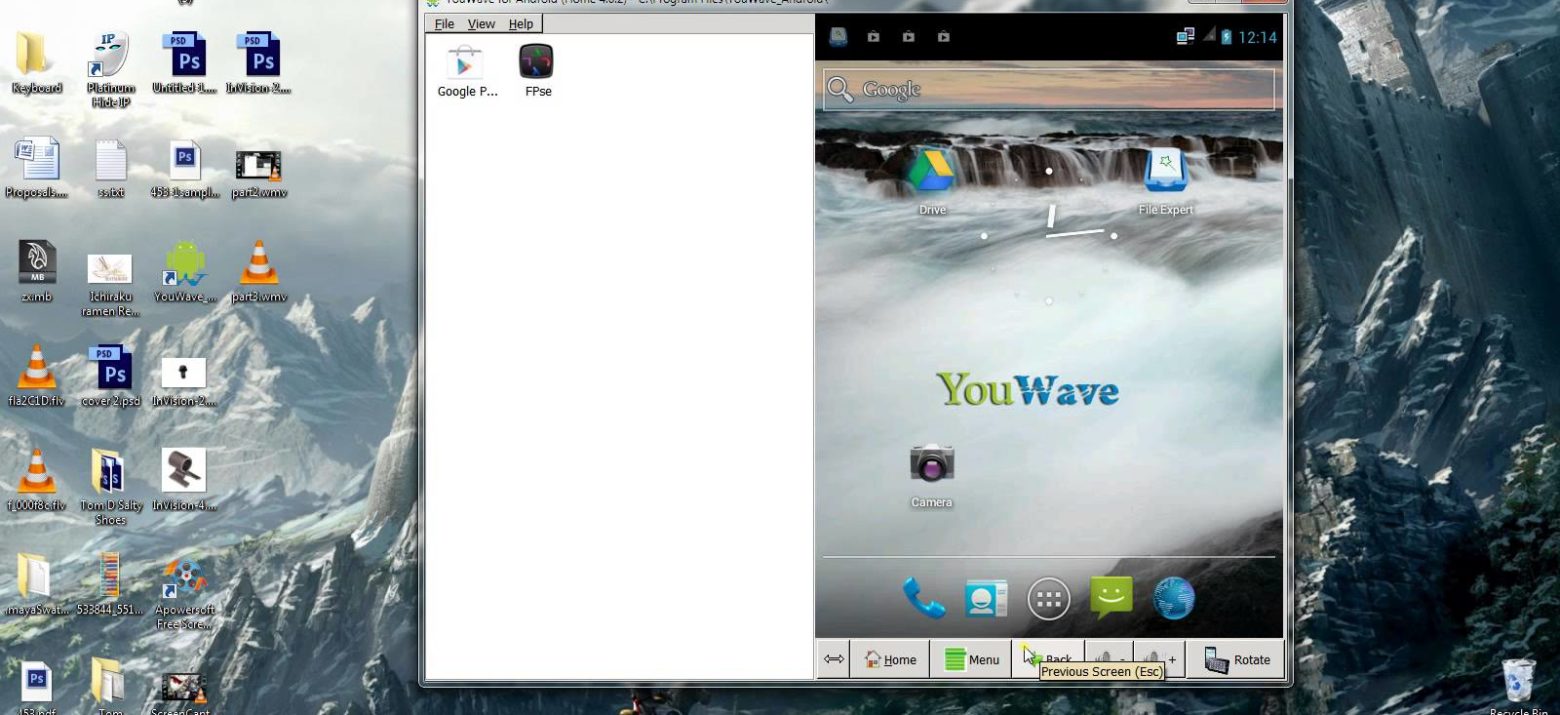
Task: Rotate the emulator screen
Action: point(1236,660)
